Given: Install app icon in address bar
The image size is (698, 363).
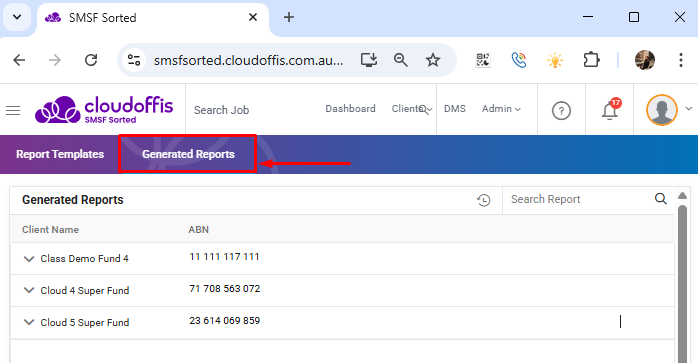Looking at the screenshot, I should click(369, 60).
